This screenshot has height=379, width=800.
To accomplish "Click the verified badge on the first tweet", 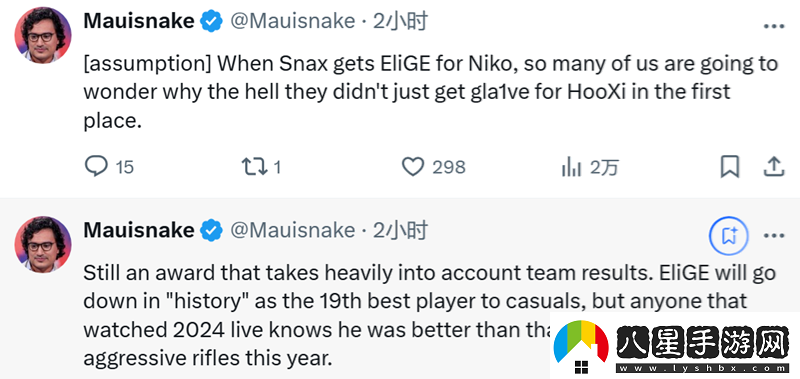I will pyautogui.click(x=211, y=21).
